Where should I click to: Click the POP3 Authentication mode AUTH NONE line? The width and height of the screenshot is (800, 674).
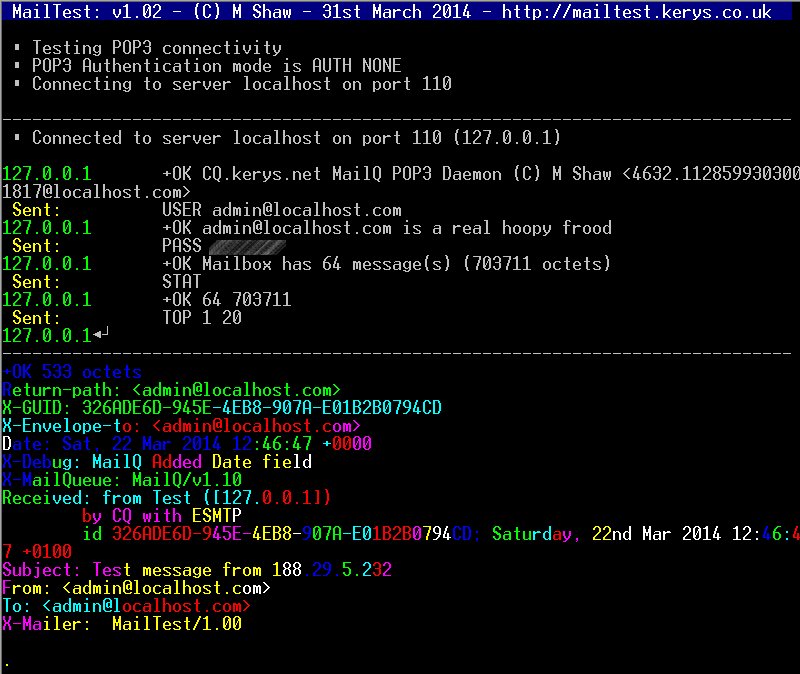pos(216,66)
